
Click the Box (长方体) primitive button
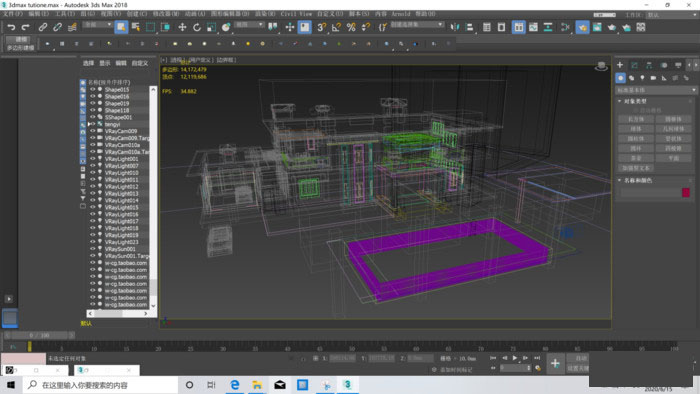click(636, 119)
